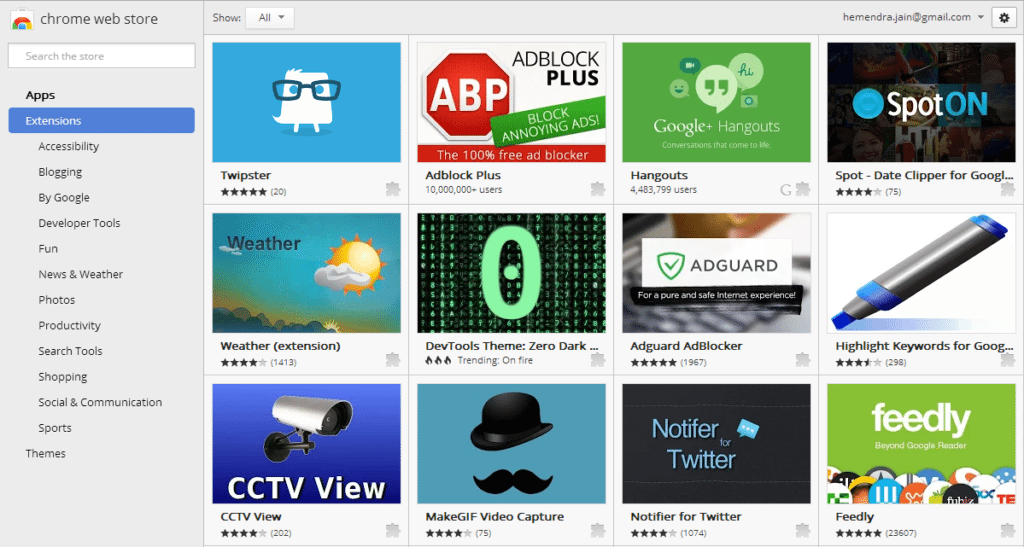Viewport: 1024px width, 547px height.
Task: Expand the Show 'All' filter dropdown
Action: (x=270, y=18)
